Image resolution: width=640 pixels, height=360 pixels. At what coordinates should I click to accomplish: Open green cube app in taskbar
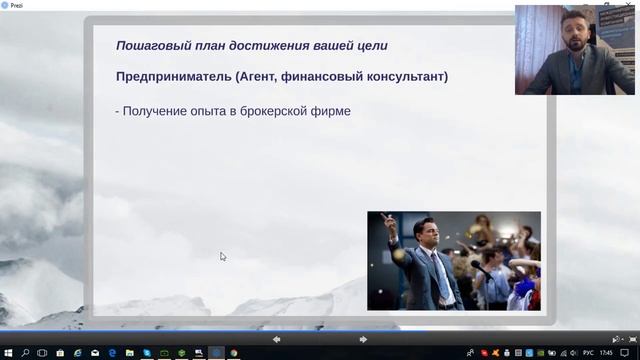[x=182, y=353]
